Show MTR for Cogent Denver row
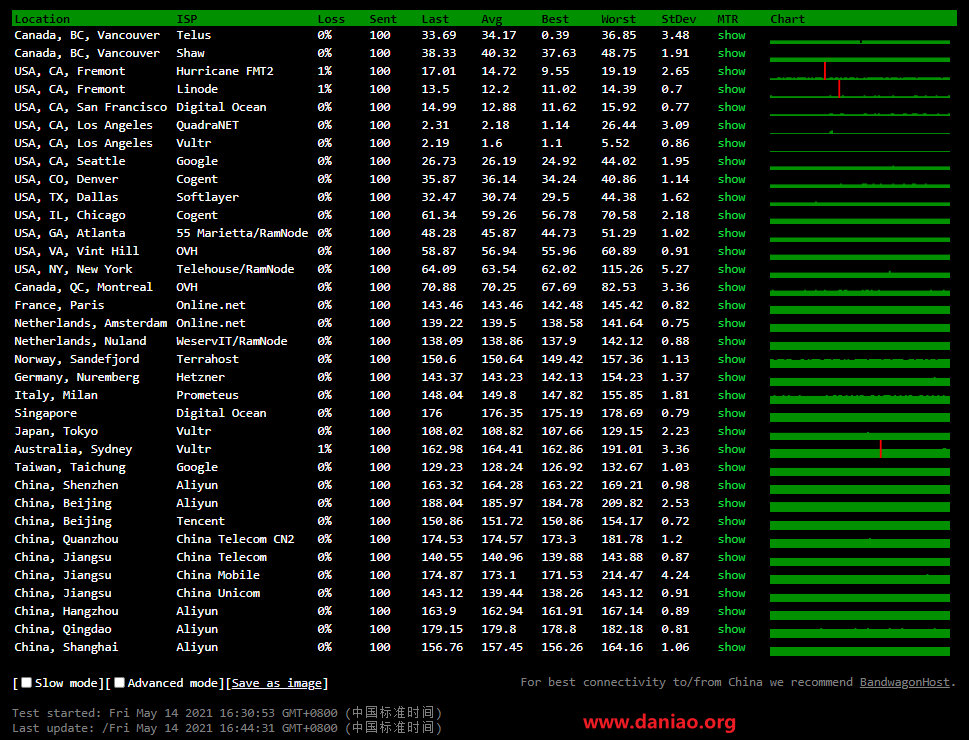 tap(732, 179)
